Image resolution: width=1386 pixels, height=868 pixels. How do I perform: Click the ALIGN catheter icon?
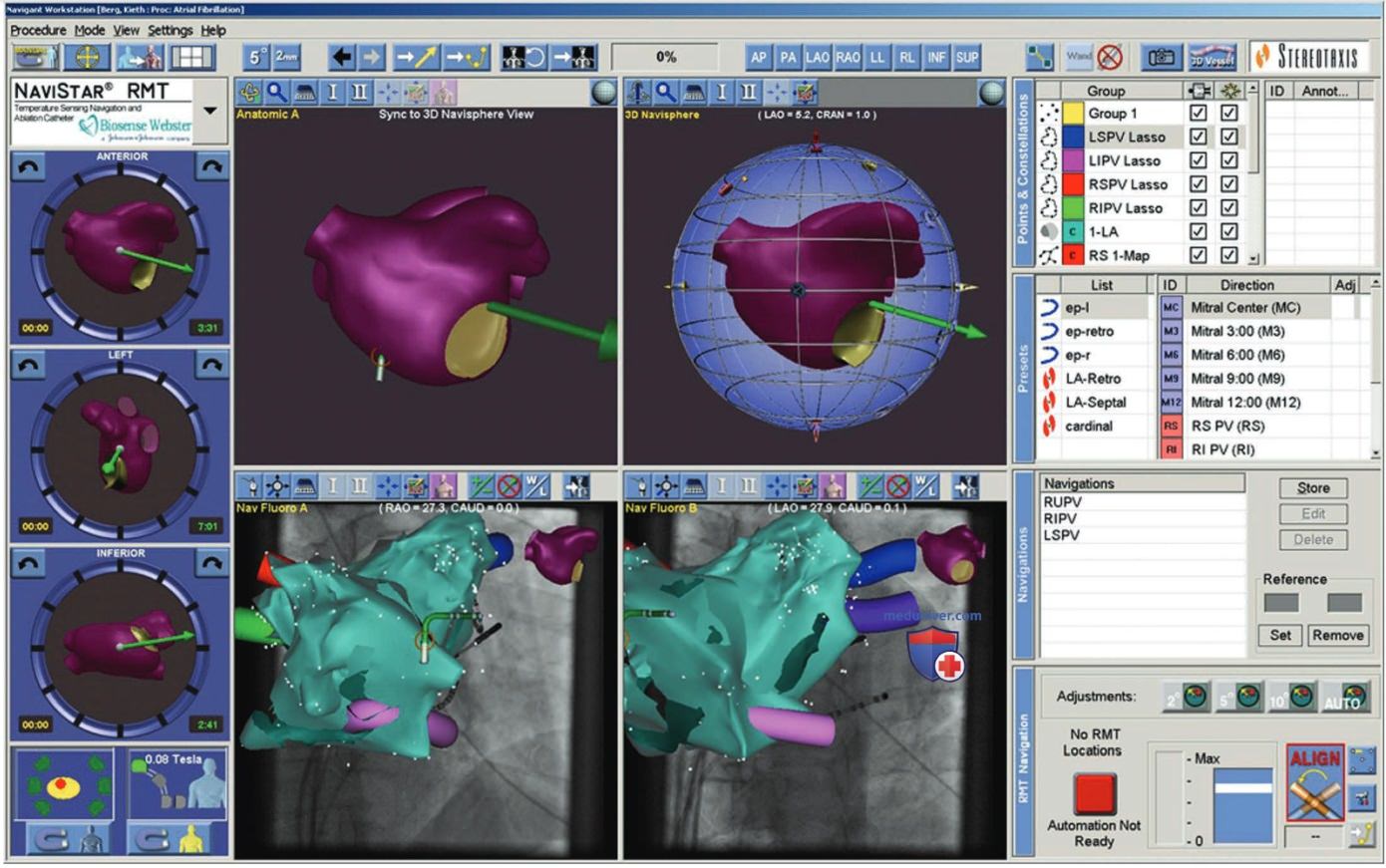point(1315,783)
